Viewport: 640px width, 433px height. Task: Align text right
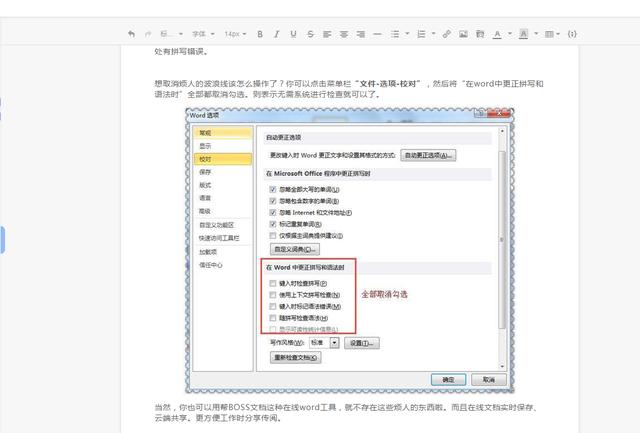click(x=361, y=34)
